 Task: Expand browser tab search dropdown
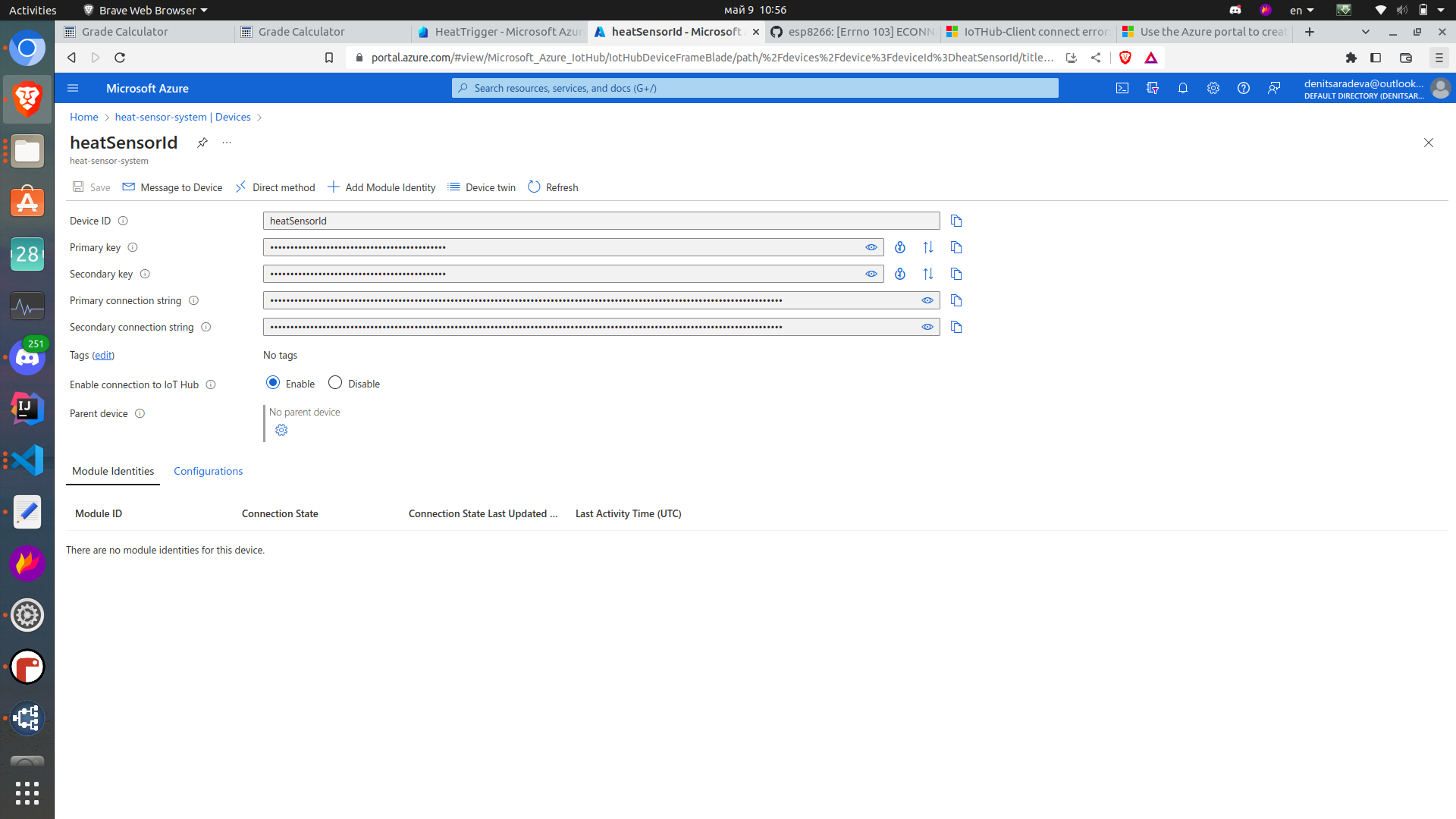point(1366,32)
